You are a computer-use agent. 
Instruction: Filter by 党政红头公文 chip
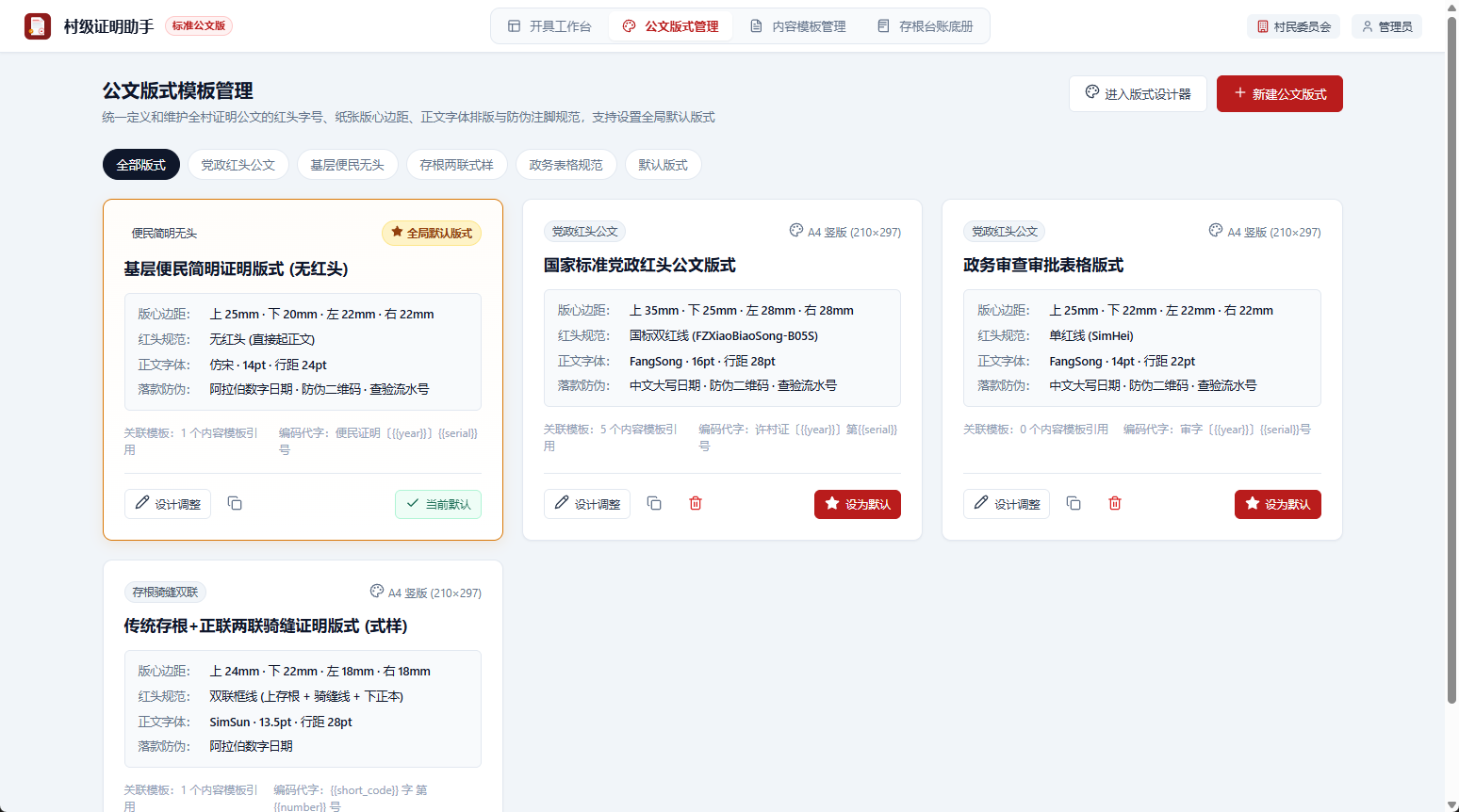point(238,165)
